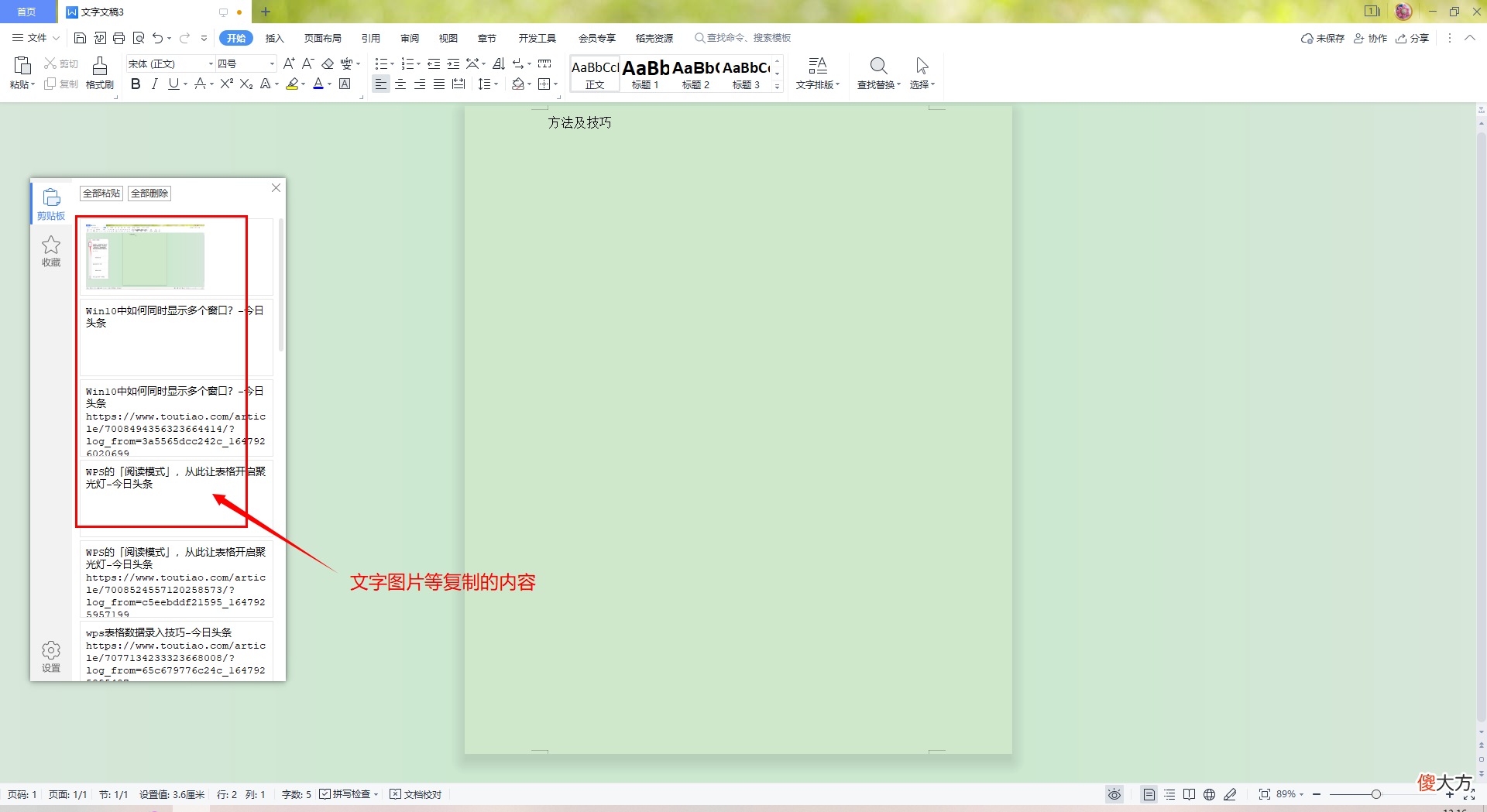Apply text highlight color
This screenshot has width=1487, height=812.
point(292,84)
